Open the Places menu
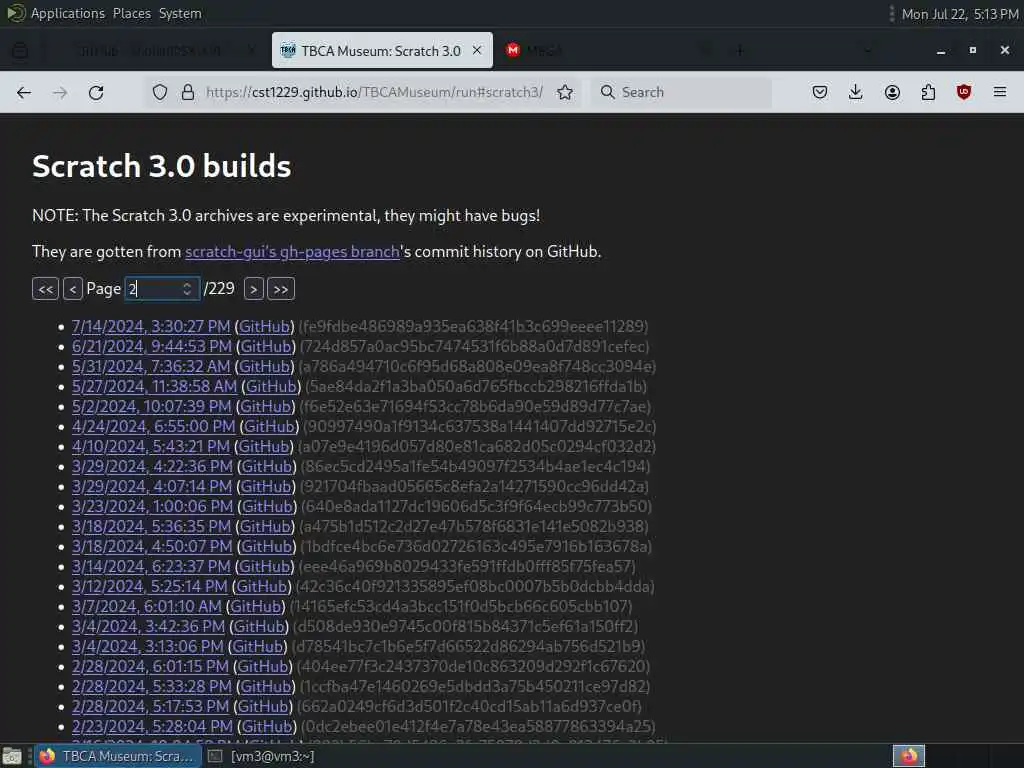This screenshot has height=768, width=1024. [131, 13]
